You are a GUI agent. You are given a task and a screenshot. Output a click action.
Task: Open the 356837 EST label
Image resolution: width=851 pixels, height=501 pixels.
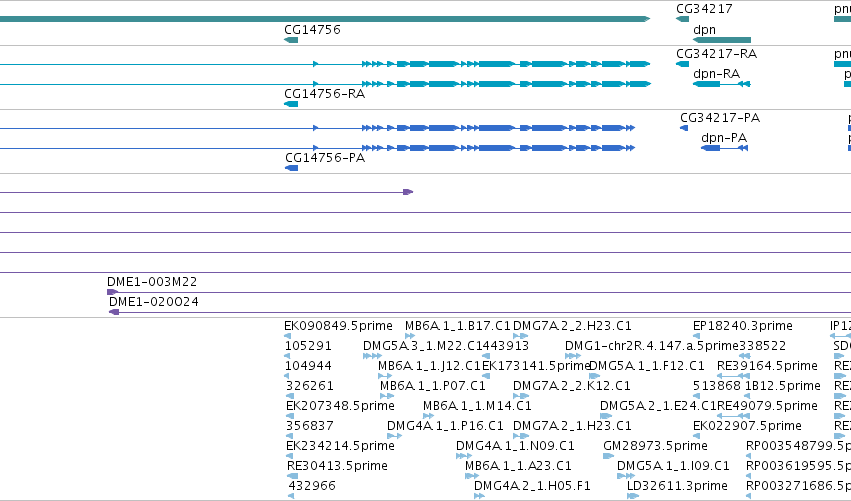click(x=309, y=426)
